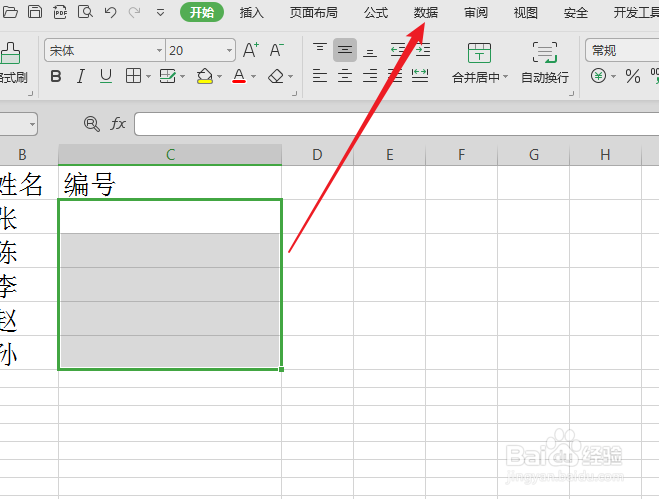Apply percent style

click(x=633, y=77)
